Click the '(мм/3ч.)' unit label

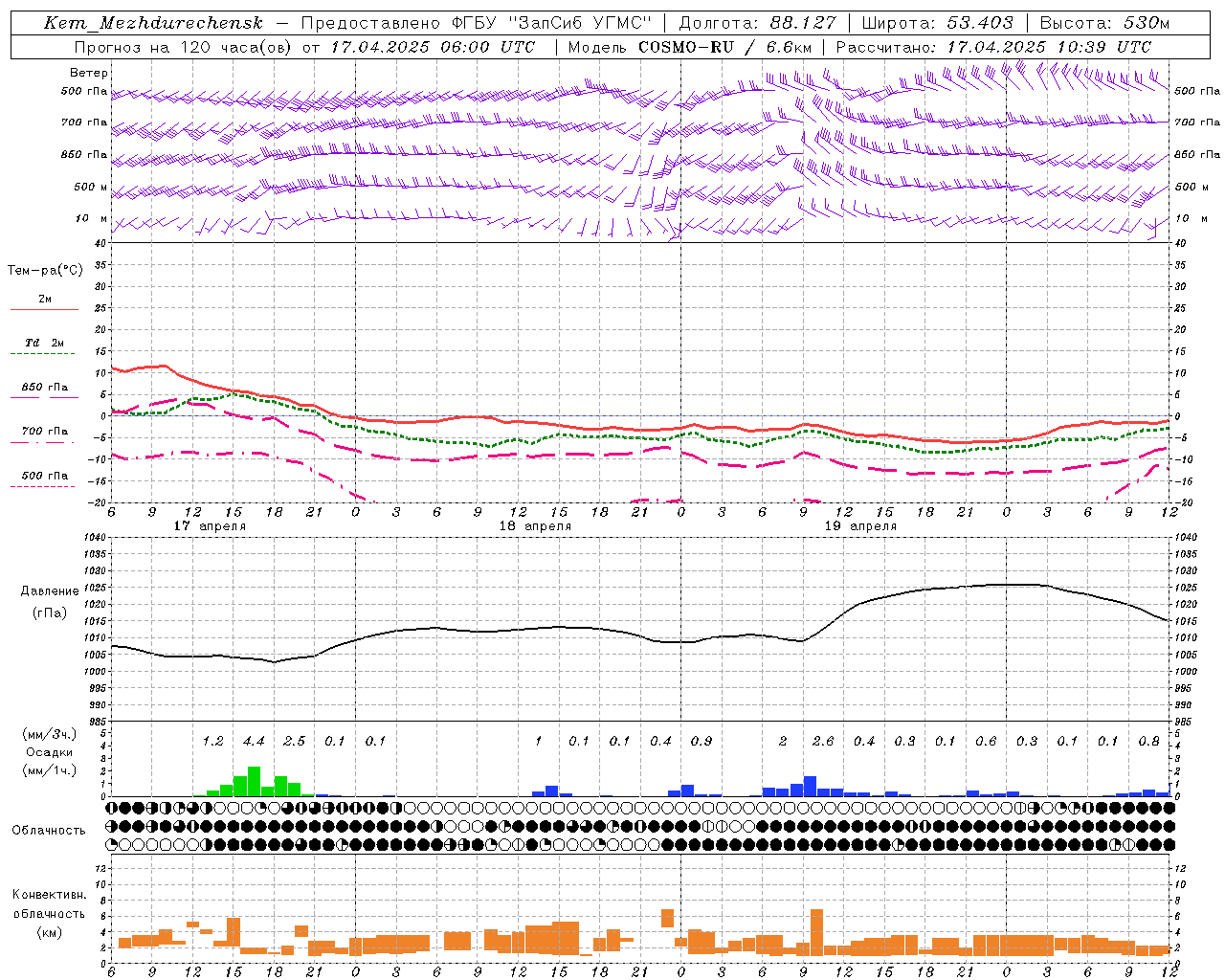pyautogui.click(x=50, y=734)
